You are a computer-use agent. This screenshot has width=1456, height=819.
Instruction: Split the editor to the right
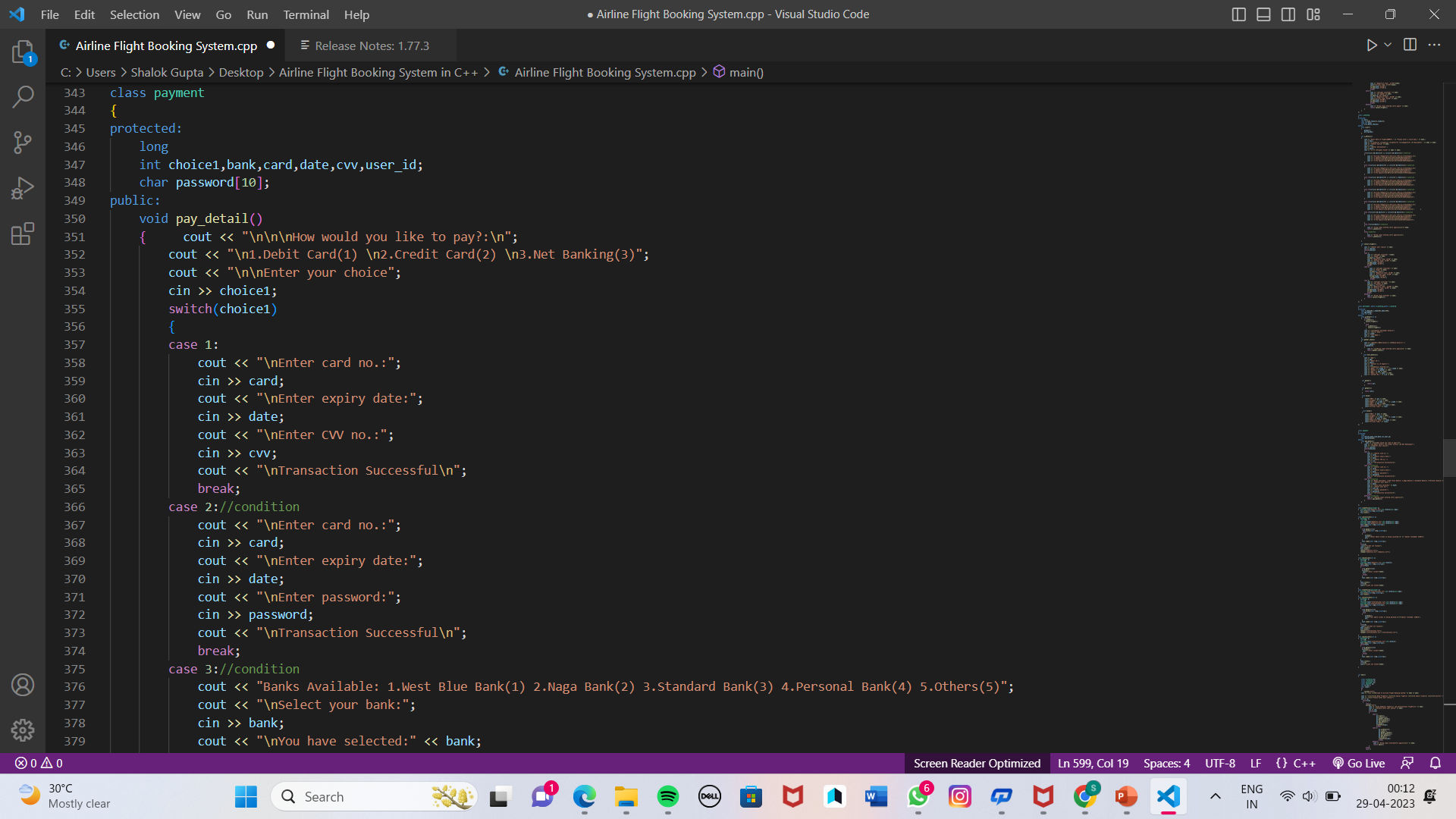pyautogui.click(x=1410, y=45)
